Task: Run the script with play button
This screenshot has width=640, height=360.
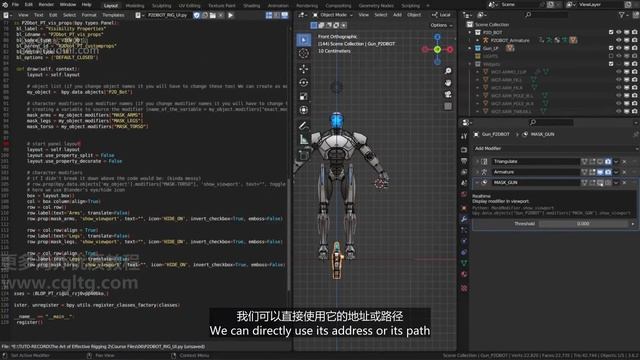Action: click(x=231, y=15)
